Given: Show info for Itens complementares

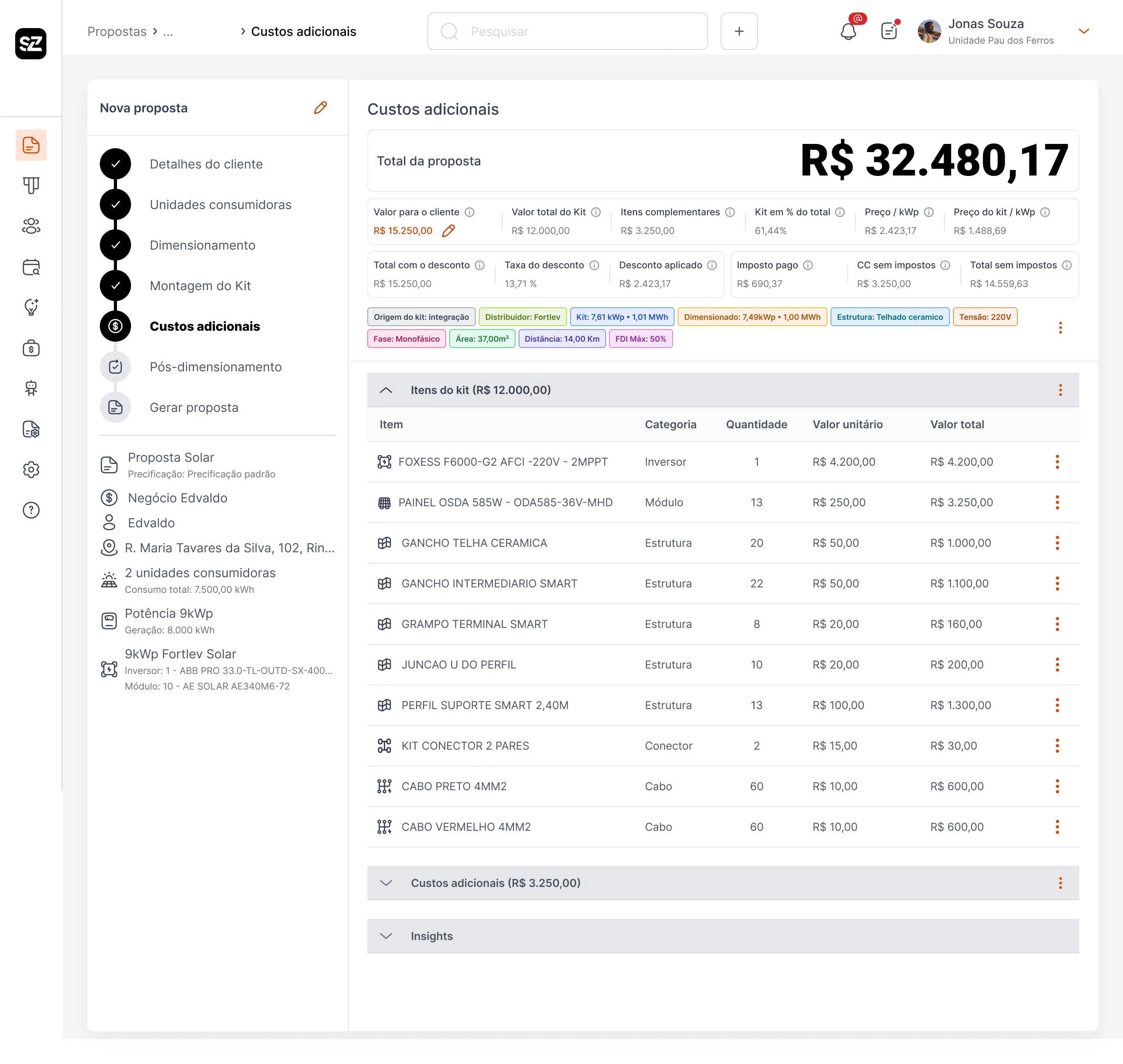Looking at the screenshot, I should coord(730,212).
